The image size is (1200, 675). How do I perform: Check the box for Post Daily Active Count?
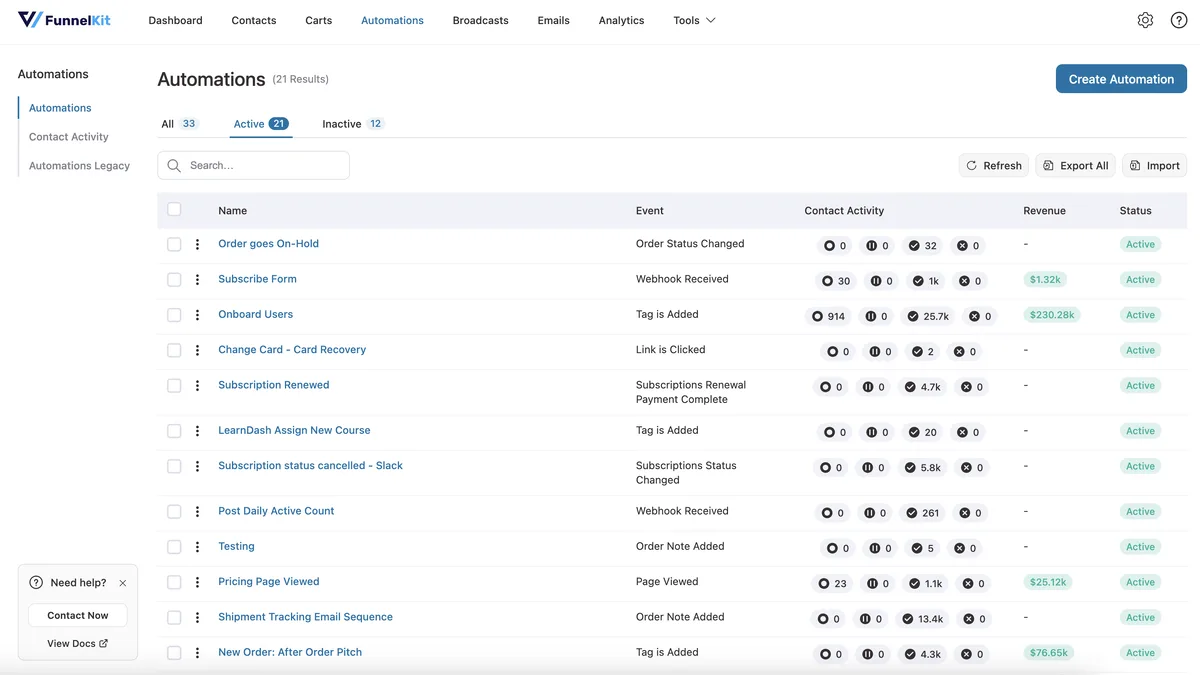(174, 512)
